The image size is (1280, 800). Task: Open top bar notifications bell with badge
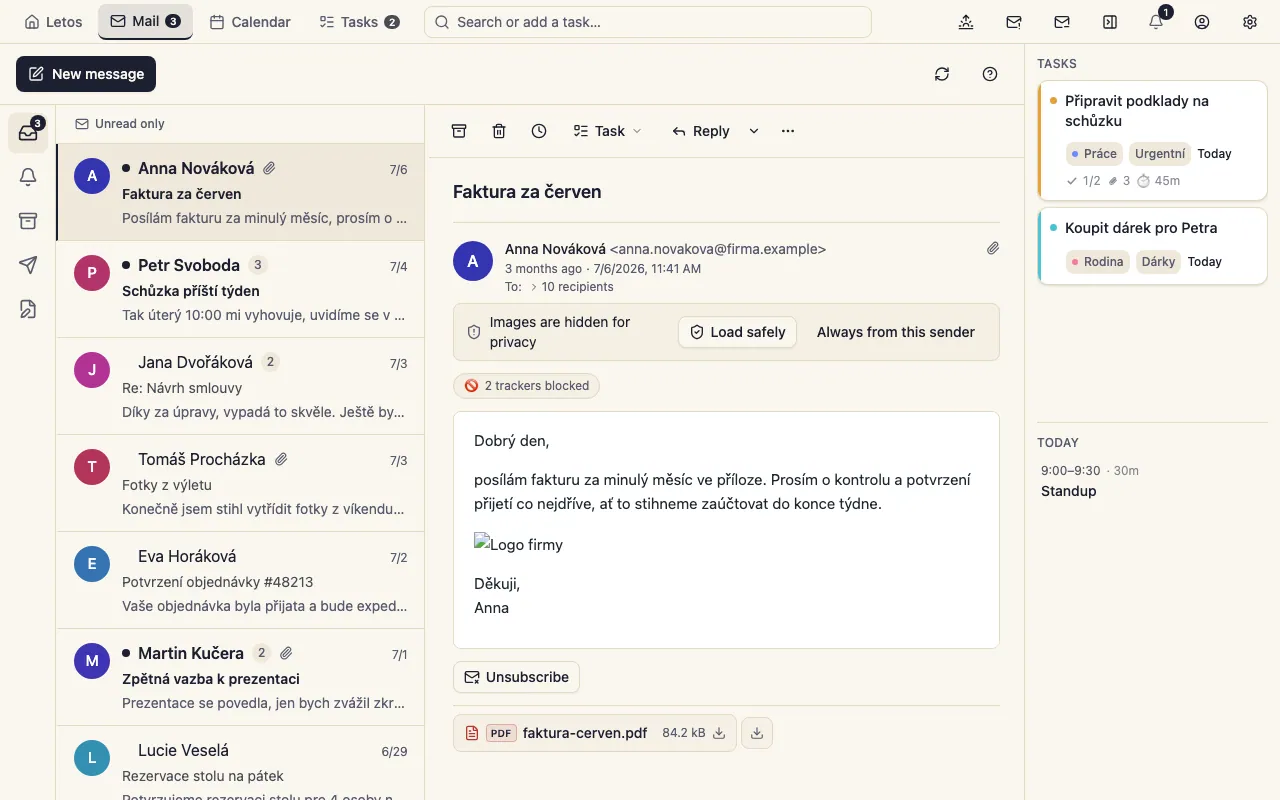click(1156, 22)
